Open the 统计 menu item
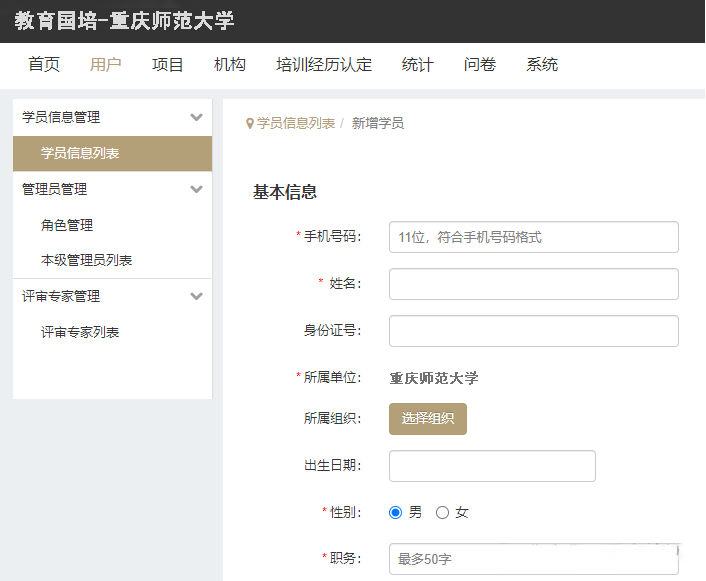The image size is (706, 581). tap(418, 65)
